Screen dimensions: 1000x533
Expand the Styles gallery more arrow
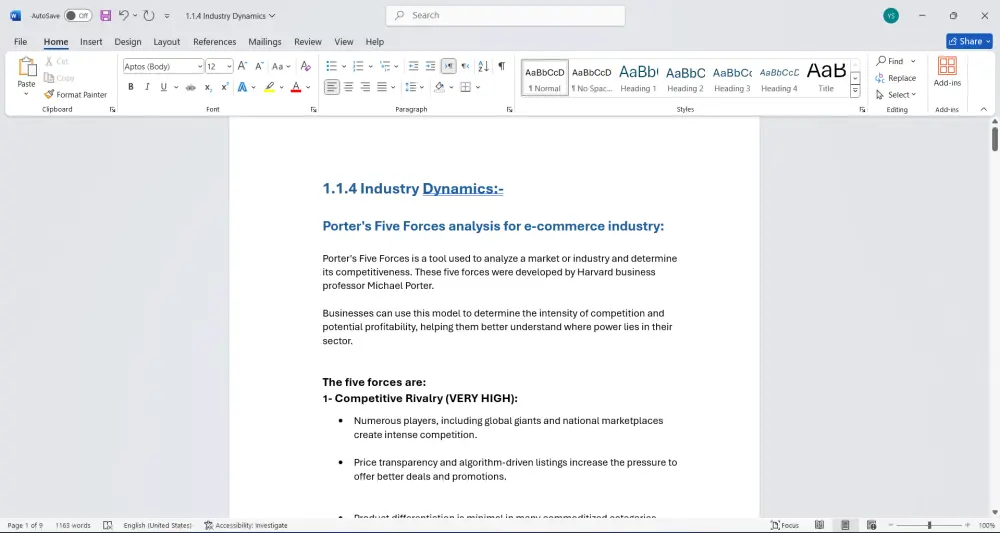click(855, 91)
